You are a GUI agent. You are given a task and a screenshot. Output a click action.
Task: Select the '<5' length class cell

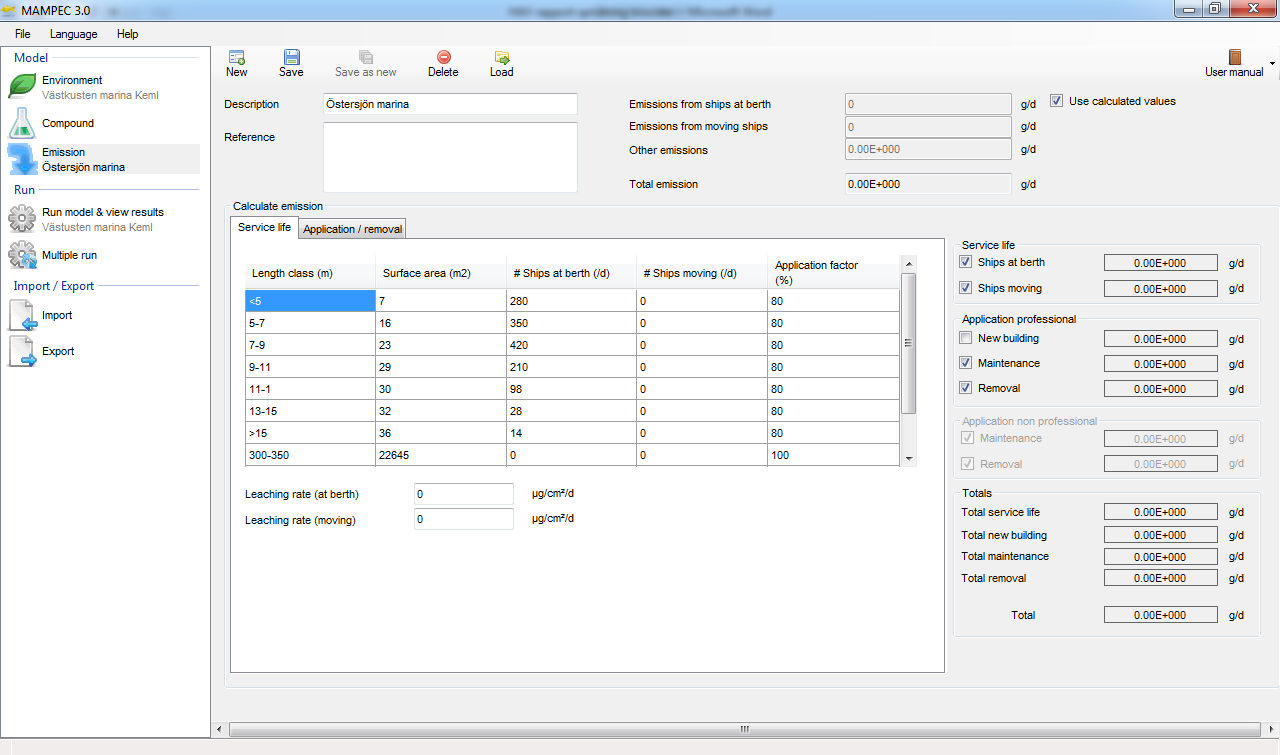[310, 301]
